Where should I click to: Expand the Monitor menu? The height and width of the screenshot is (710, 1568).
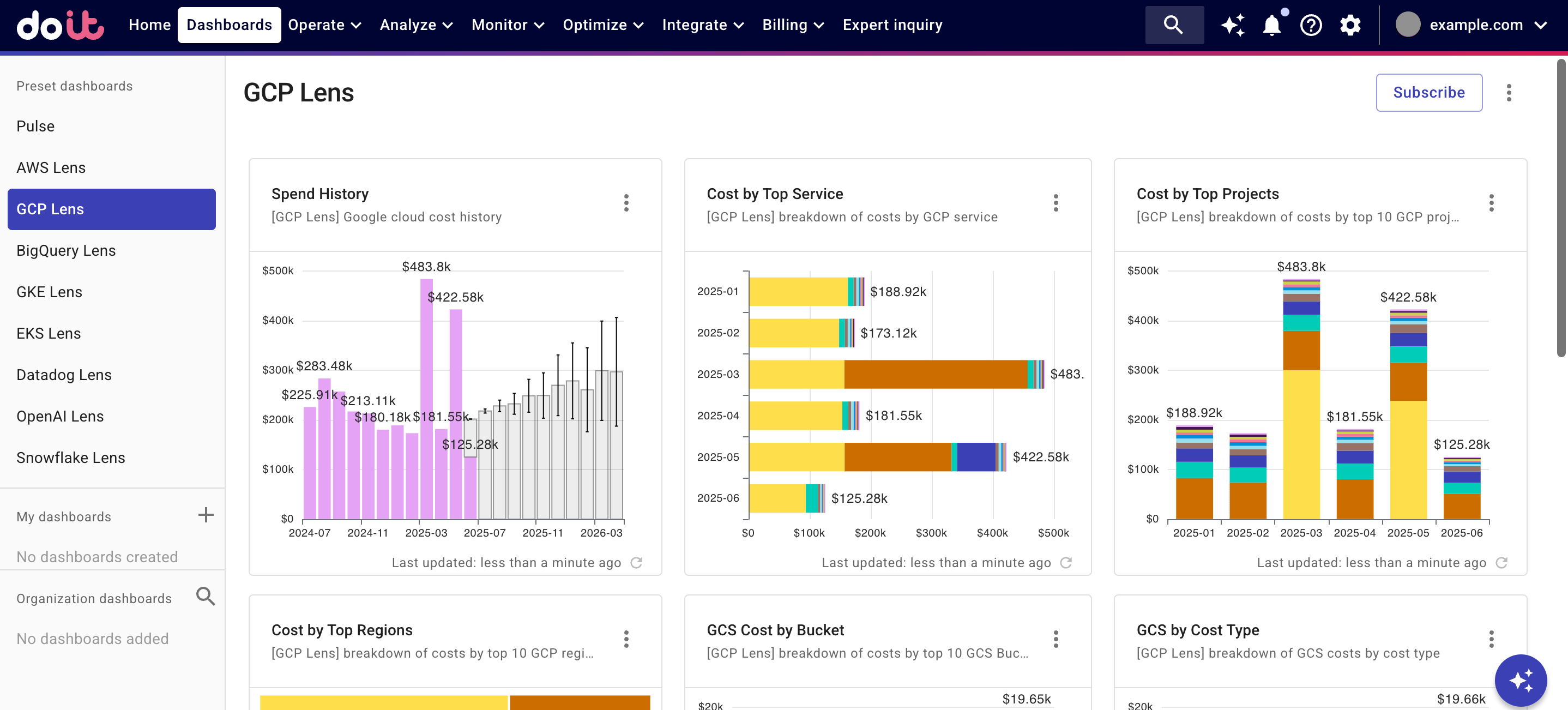click(507, 25)
